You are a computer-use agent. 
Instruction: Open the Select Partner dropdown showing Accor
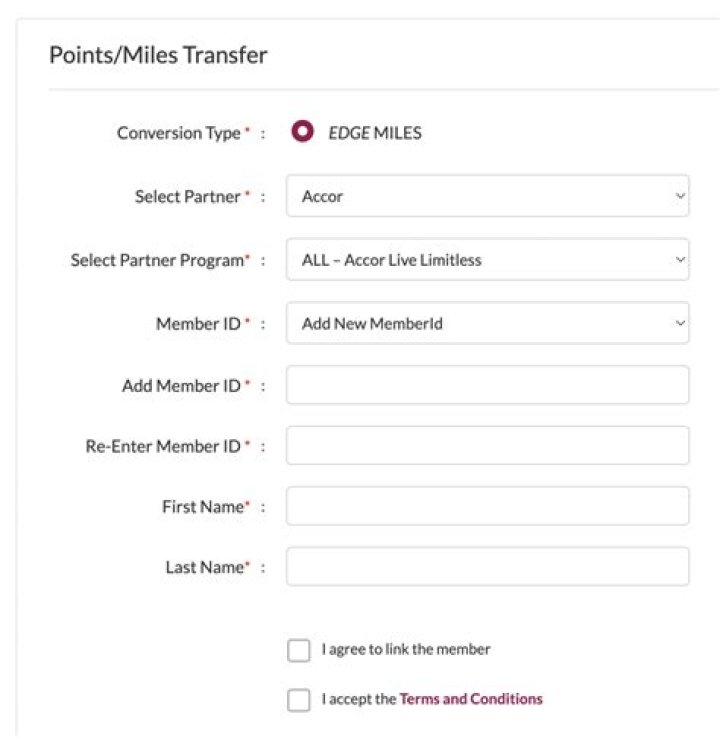pos(487,197)
